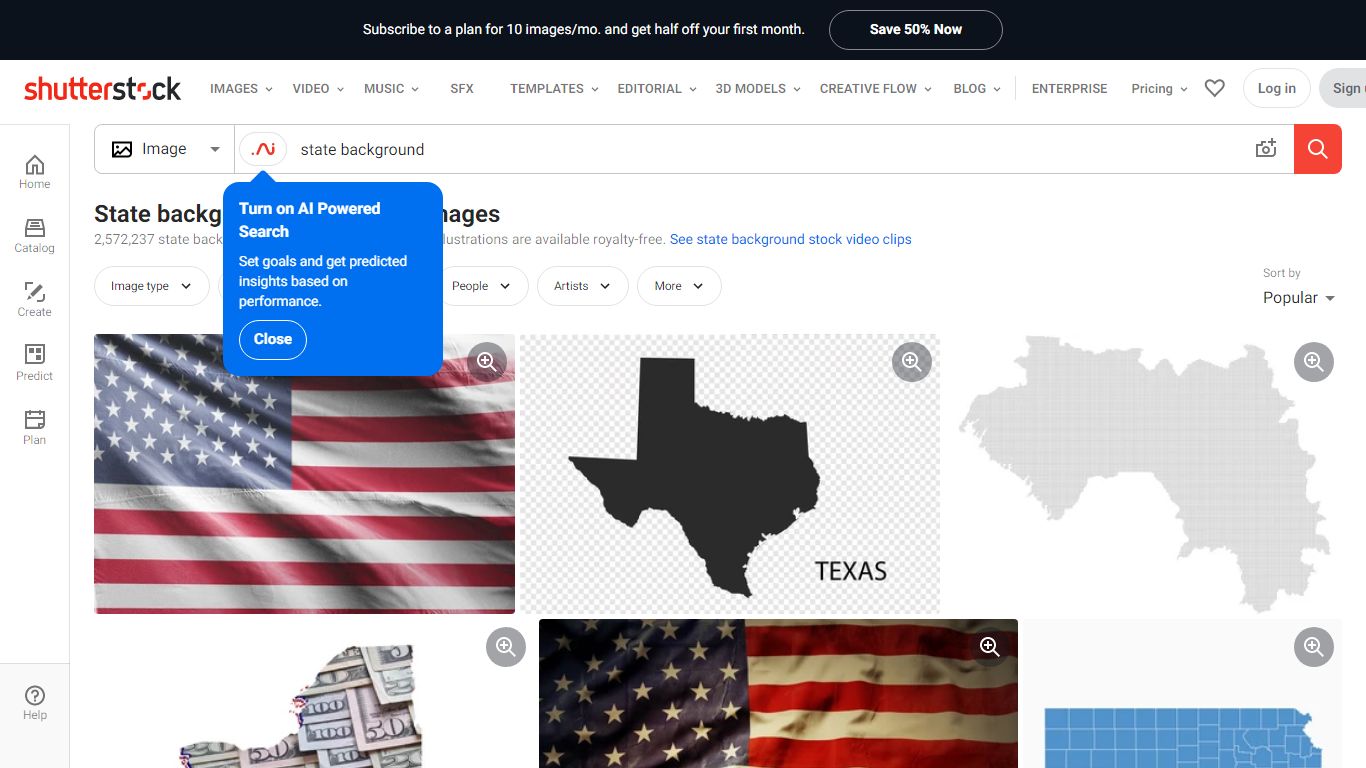Open the Pricing dropdown menu
Viewport: 1366px width, 768px height.
click(x=1159, y=88)
